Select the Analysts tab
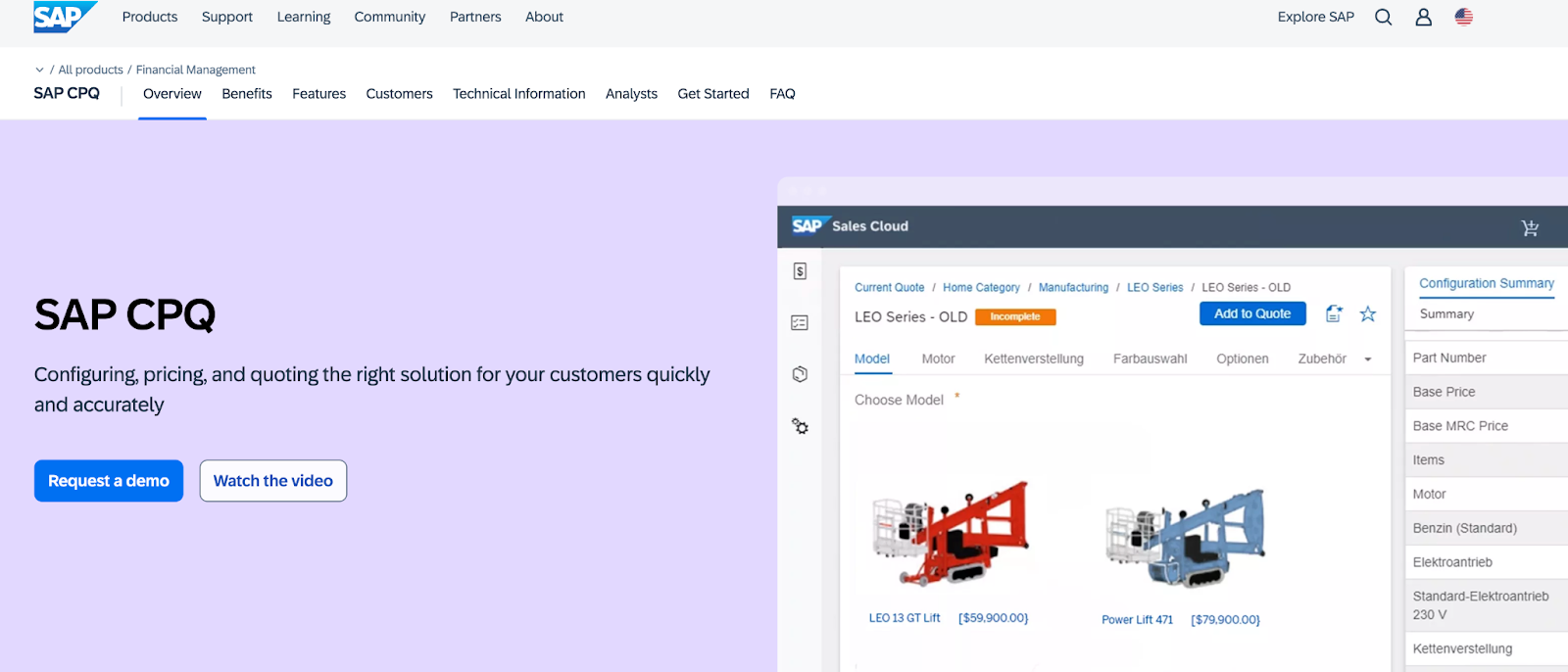Image resolution: width=1568 pixels, height=672 pixels. click(x=631, y=94)
